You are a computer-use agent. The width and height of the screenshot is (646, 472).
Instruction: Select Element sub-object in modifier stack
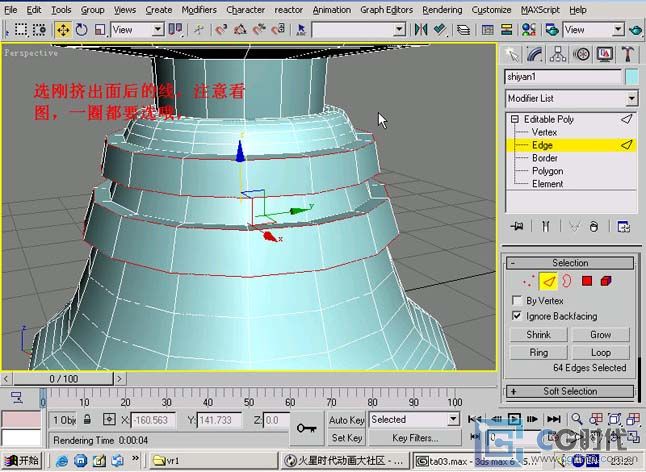tap(547, 184)
